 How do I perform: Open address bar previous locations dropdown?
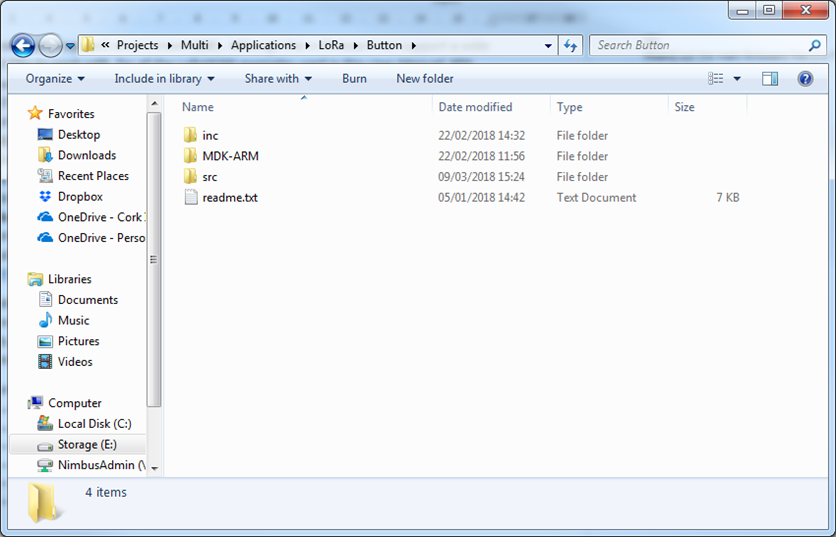tap(548, 46)
